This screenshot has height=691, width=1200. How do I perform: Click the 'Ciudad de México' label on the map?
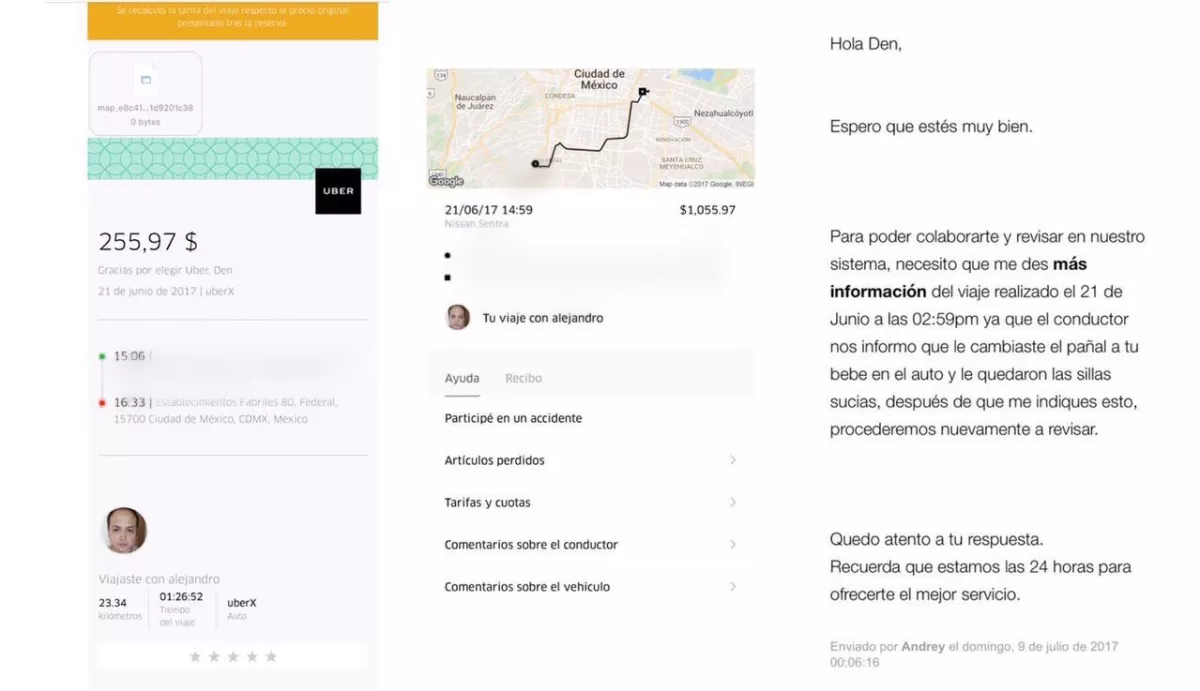599,79
